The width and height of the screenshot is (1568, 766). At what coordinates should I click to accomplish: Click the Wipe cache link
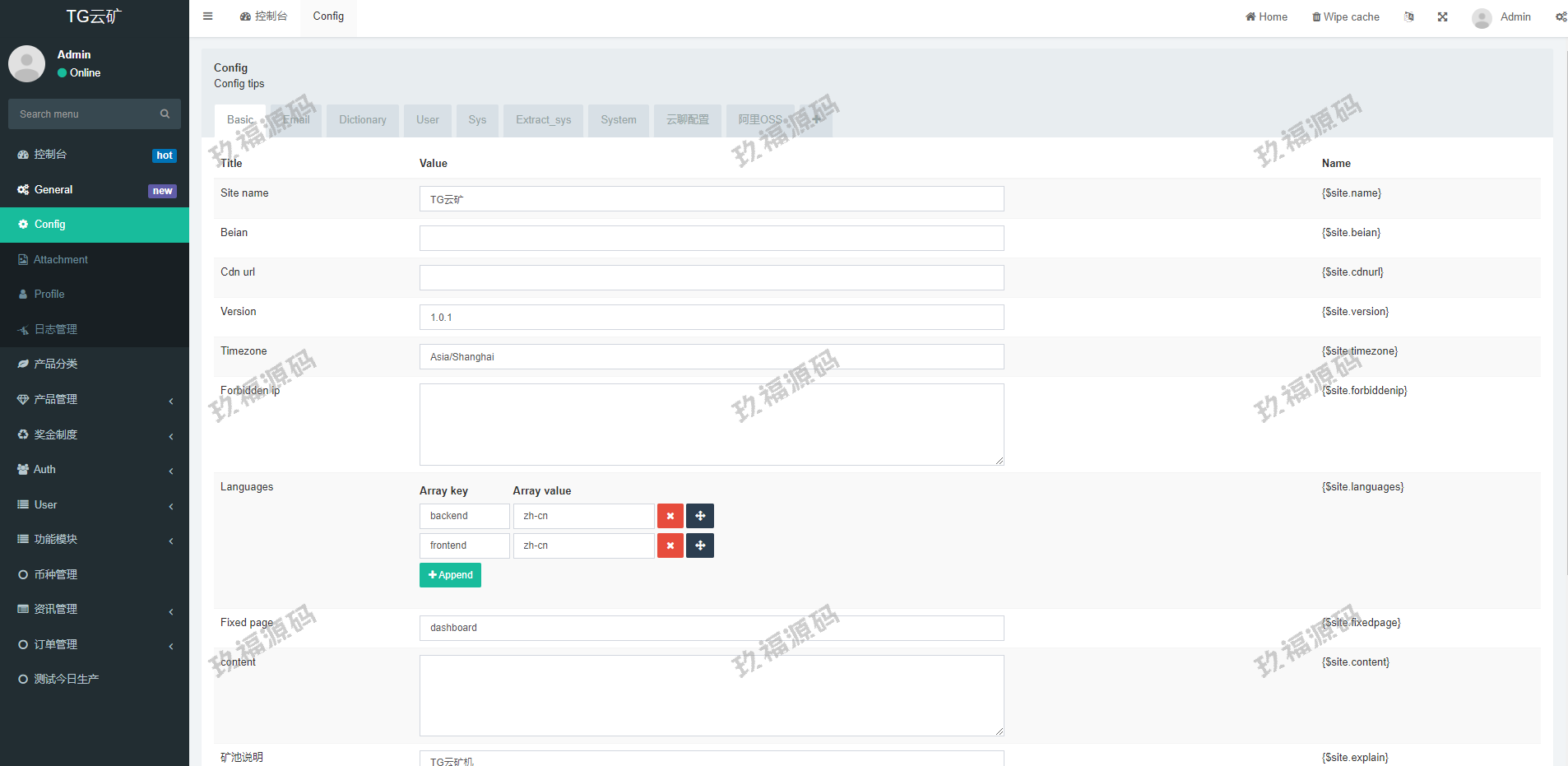point(1345,17)
